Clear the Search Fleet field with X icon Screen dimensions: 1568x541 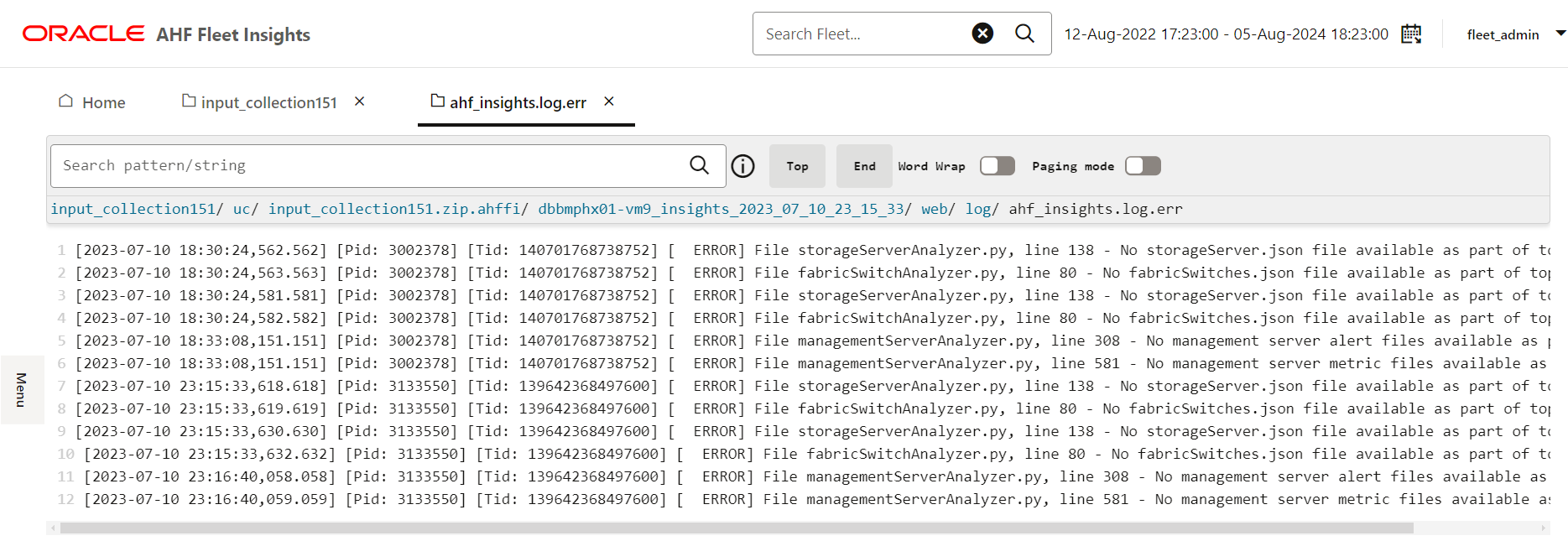click(982, 34)
